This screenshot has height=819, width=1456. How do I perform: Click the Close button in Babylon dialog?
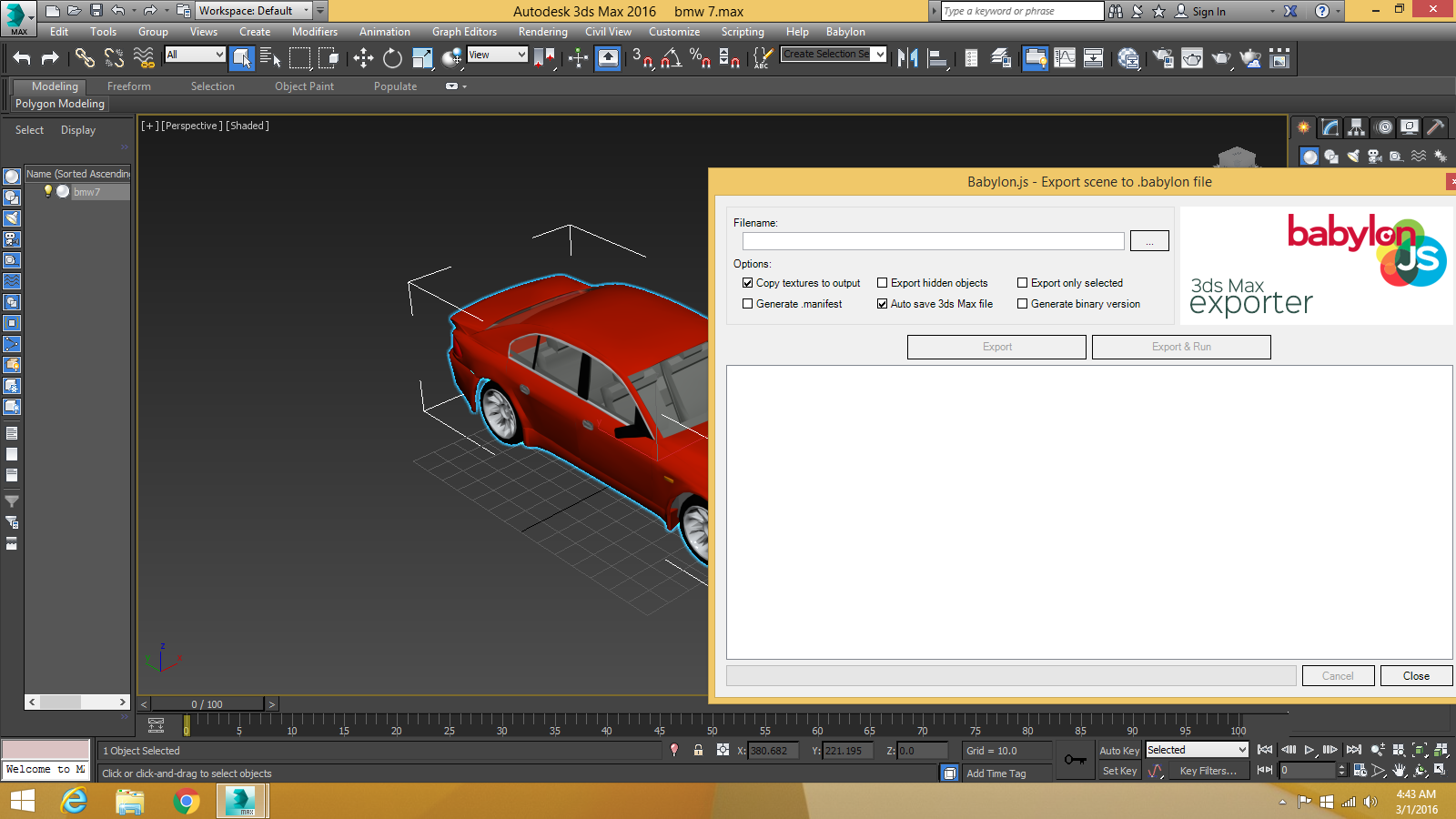1416,676
